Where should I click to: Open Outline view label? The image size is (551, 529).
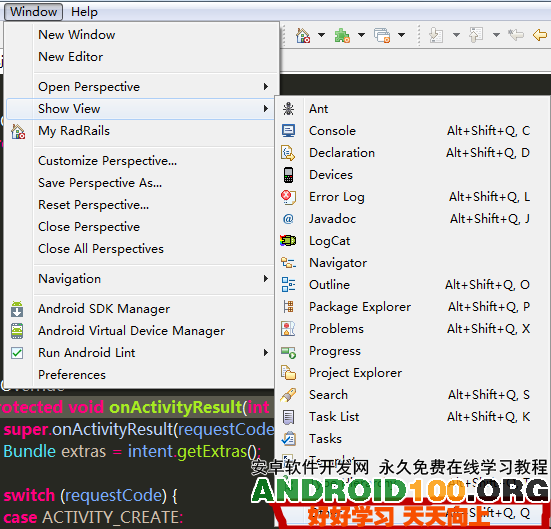[x=329, y=285]
